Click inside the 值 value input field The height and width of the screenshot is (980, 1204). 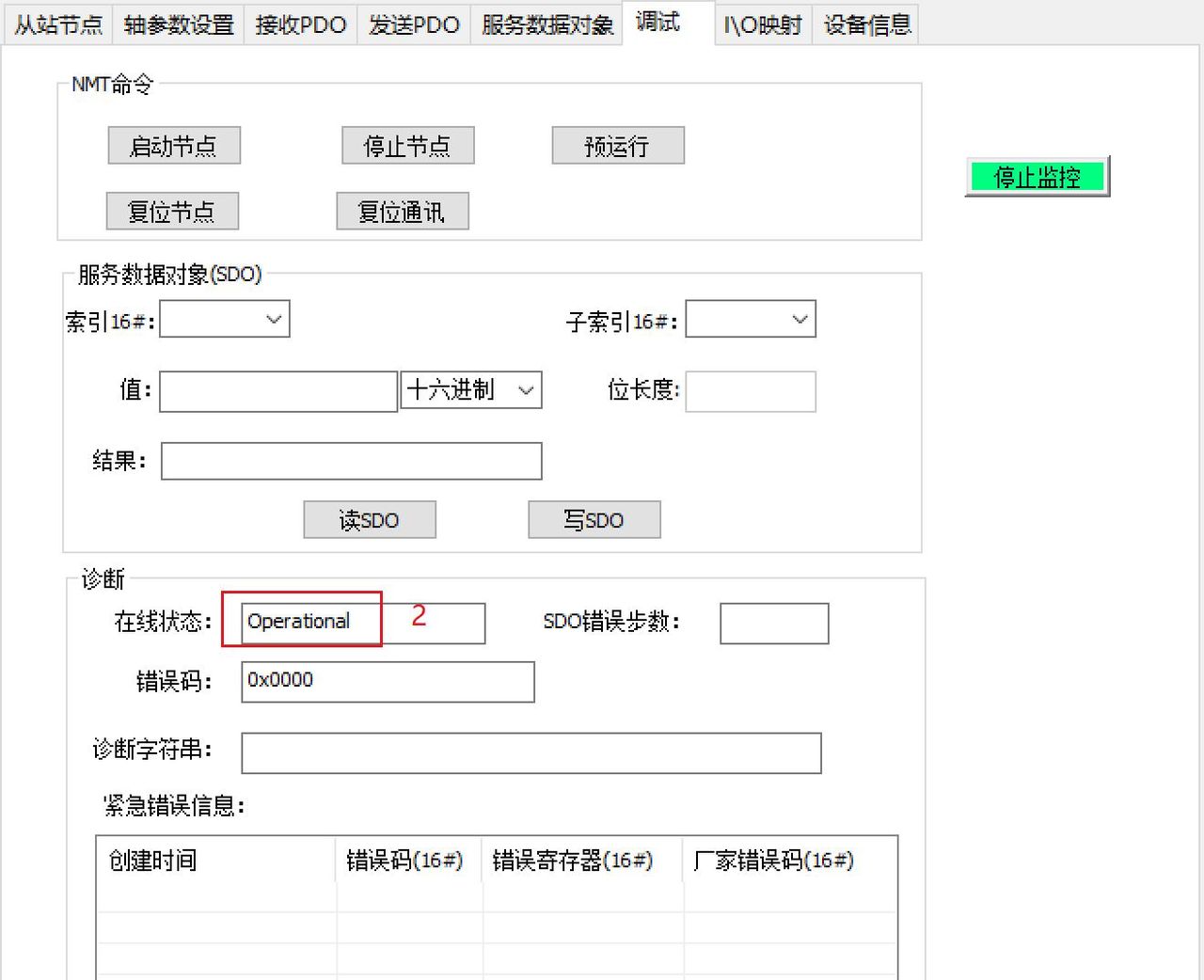277,389
